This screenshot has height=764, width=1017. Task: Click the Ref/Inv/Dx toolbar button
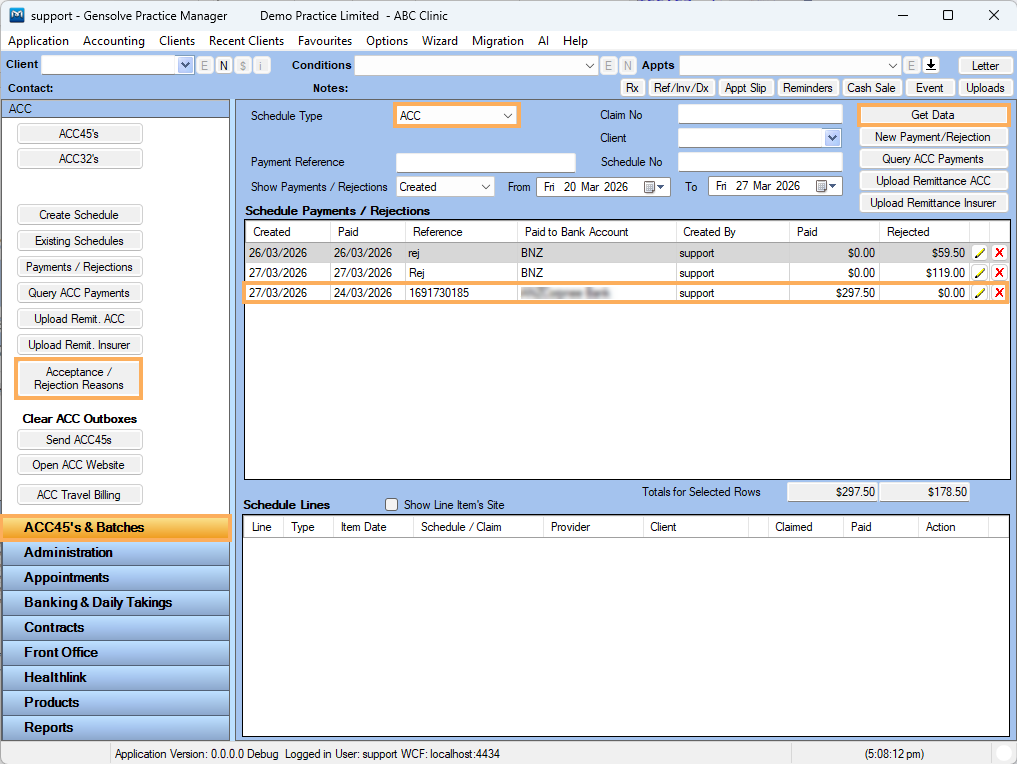tap(681, 88)
